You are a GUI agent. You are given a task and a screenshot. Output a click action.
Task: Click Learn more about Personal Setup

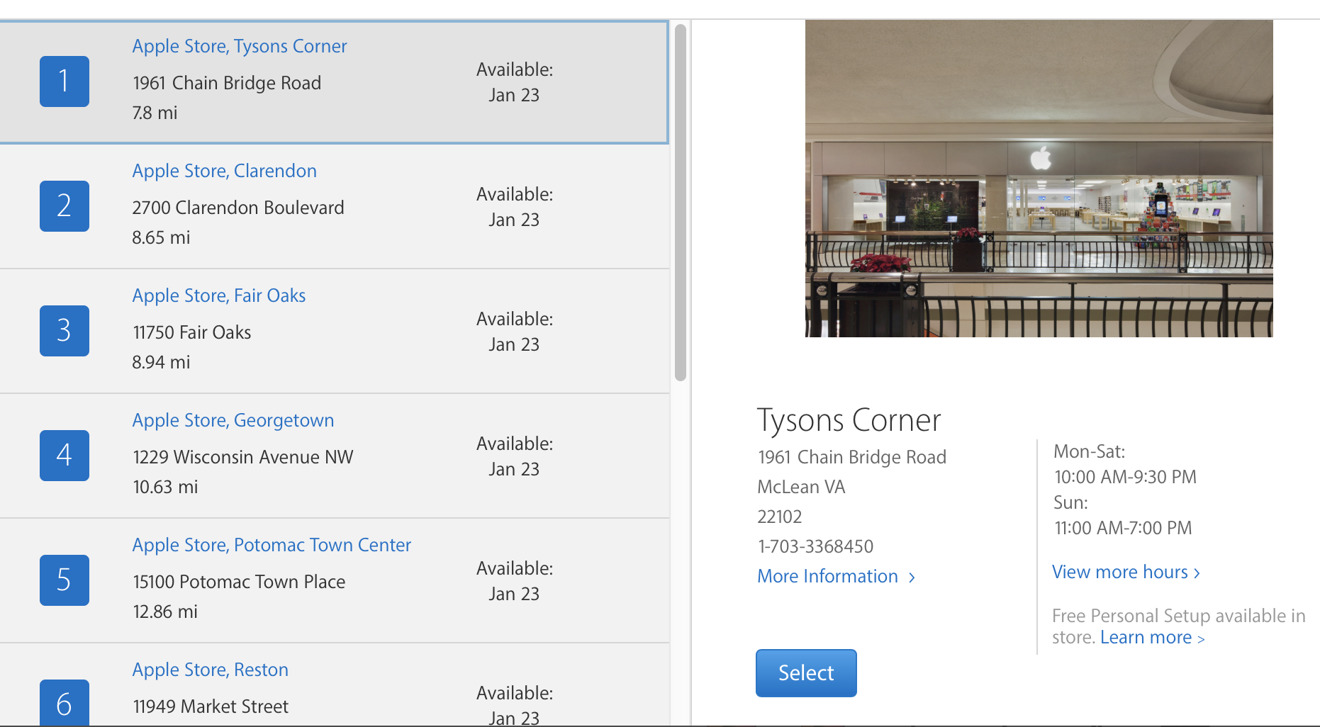click(x=1152, y=638)
